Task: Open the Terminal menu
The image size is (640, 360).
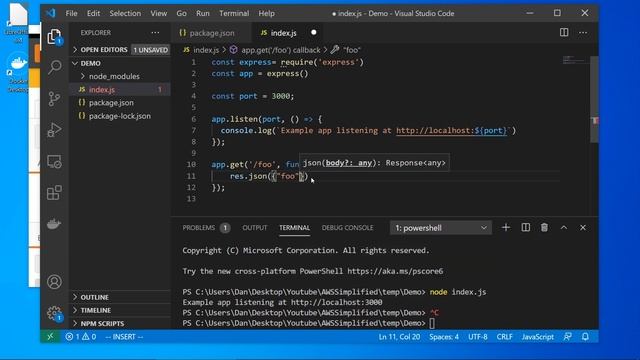Action: (234, 13)
